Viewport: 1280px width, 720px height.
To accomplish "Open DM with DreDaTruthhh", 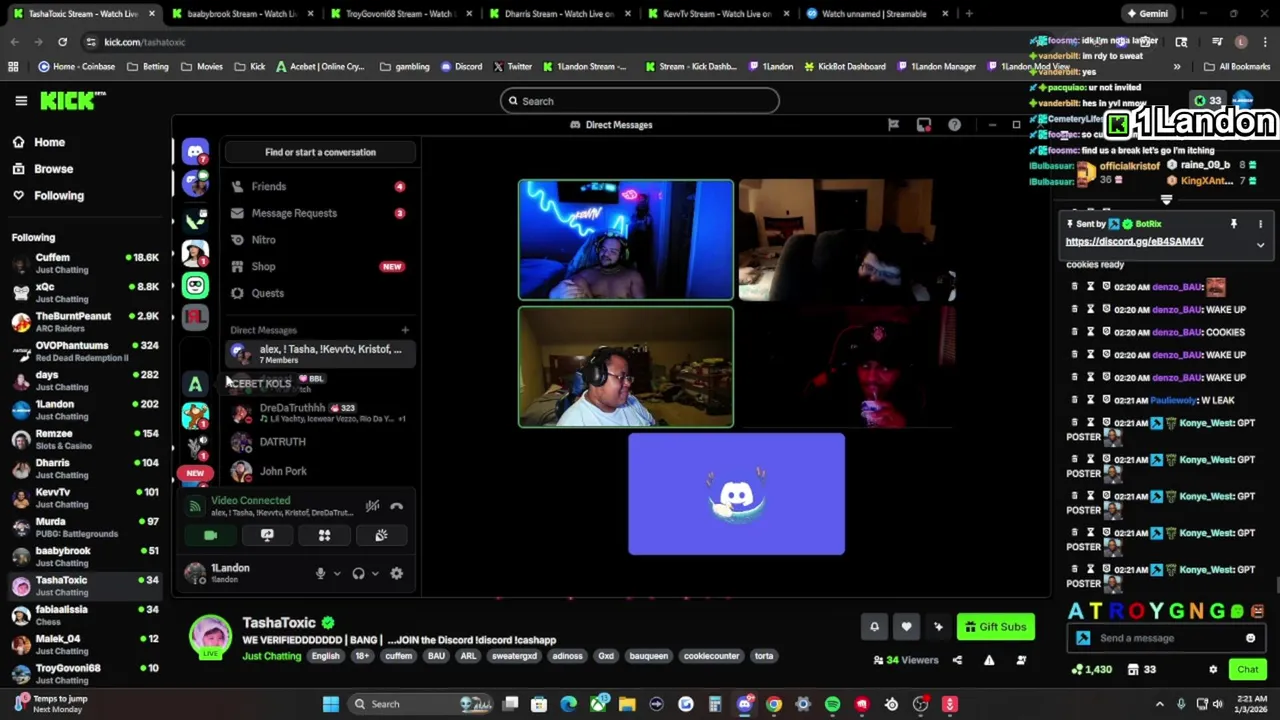I will pyautogui.click(x=320, y=412).
